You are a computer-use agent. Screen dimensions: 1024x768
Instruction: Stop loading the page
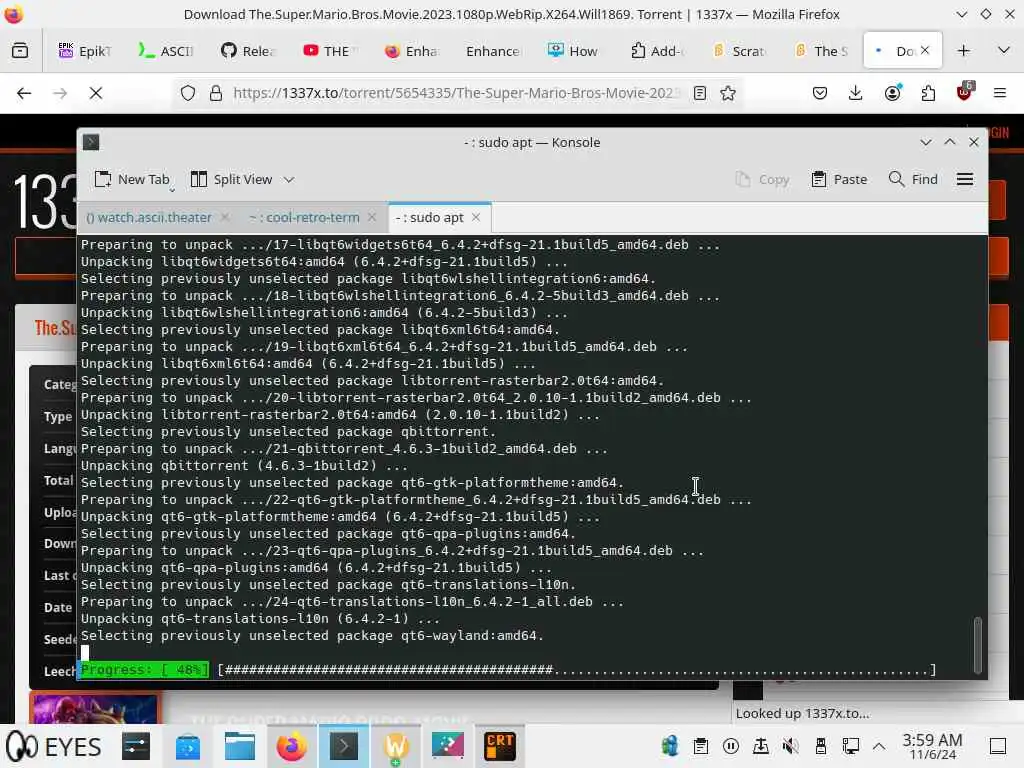96,93
